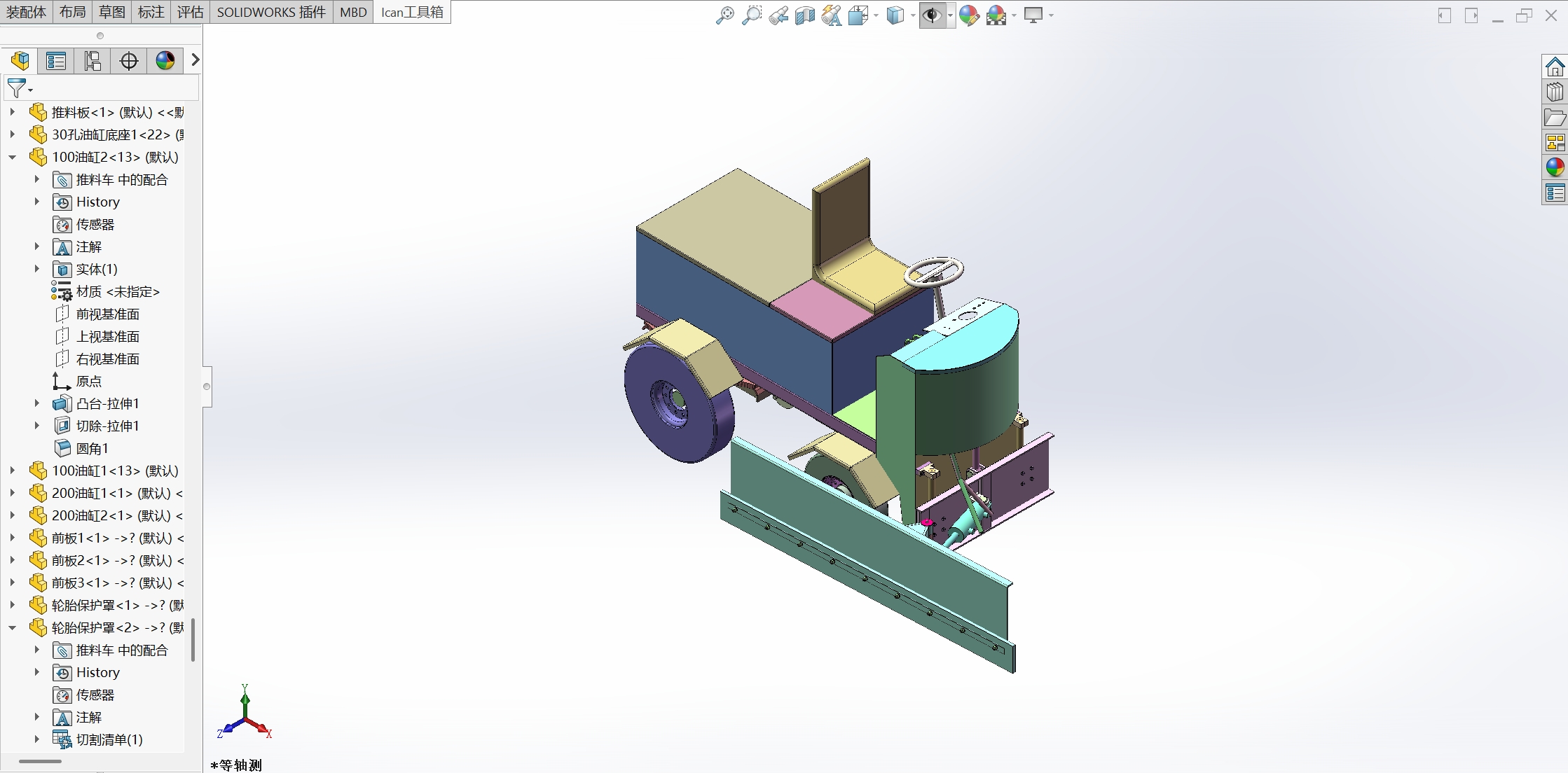
Task: Click the Previous View icon
Action: (778, 15)
